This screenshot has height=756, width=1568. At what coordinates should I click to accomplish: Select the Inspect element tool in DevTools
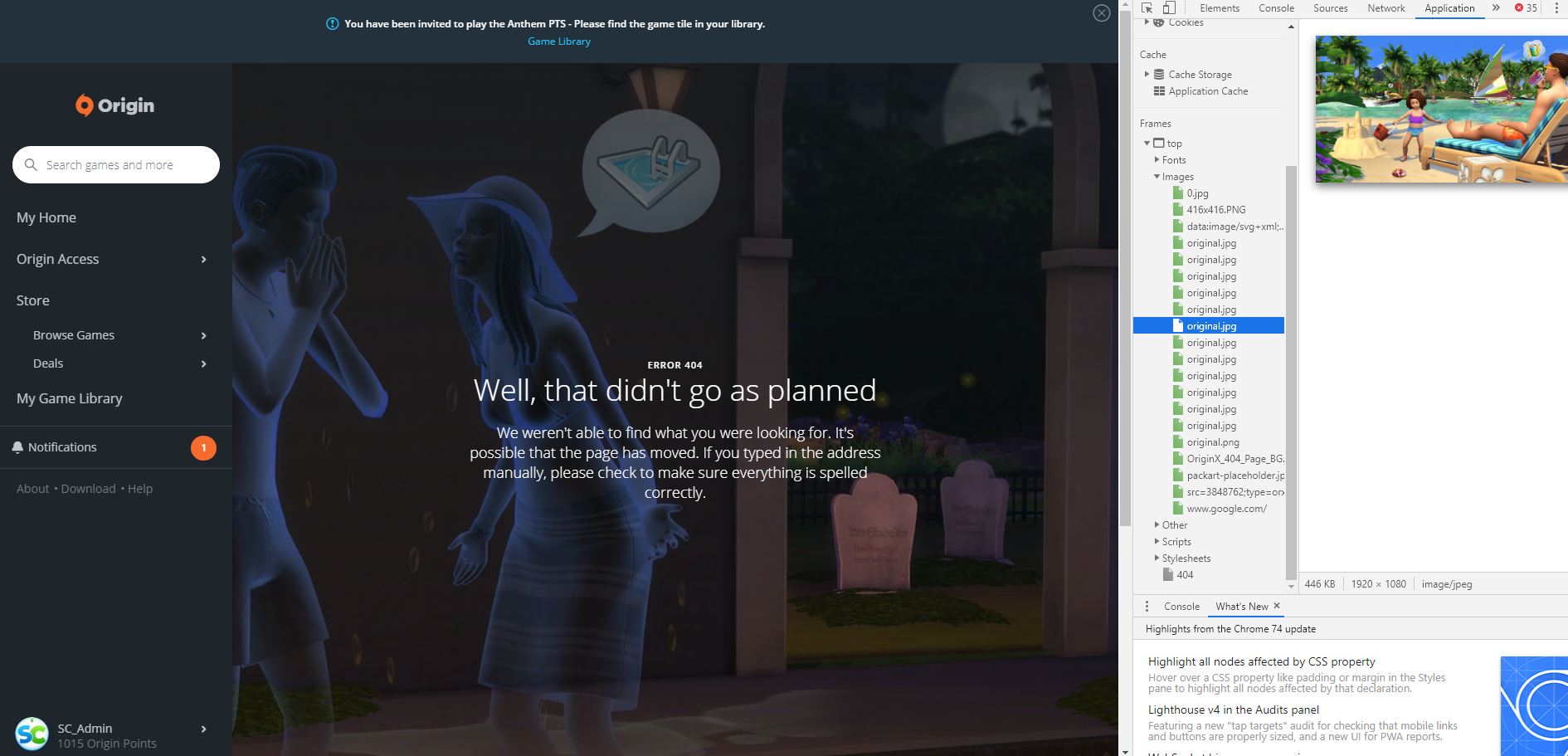(1147, 7)
